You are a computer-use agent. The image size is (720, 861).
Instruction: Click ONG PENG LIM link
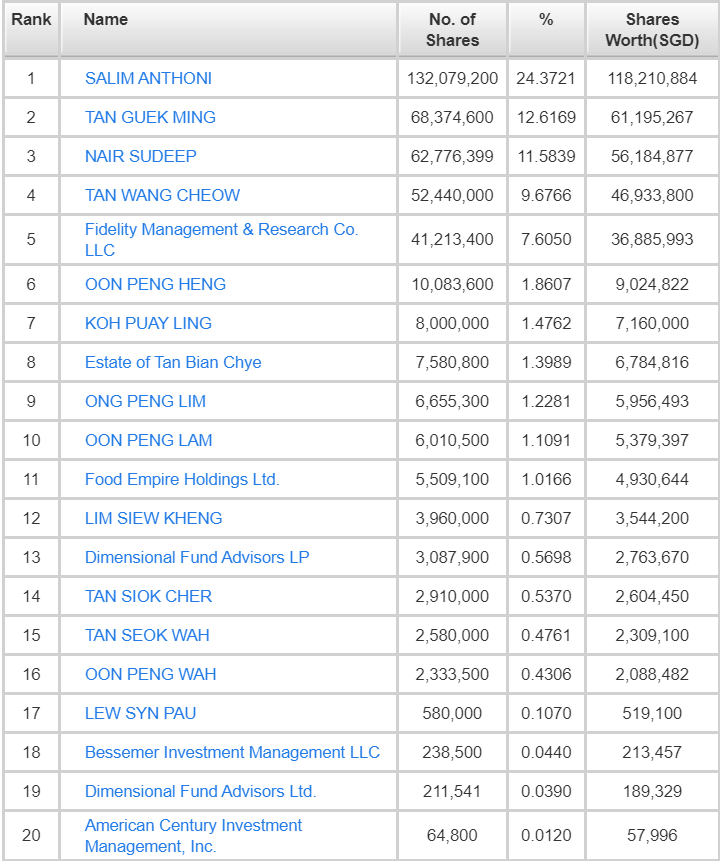pyautogui.click(x=145, y=401)
